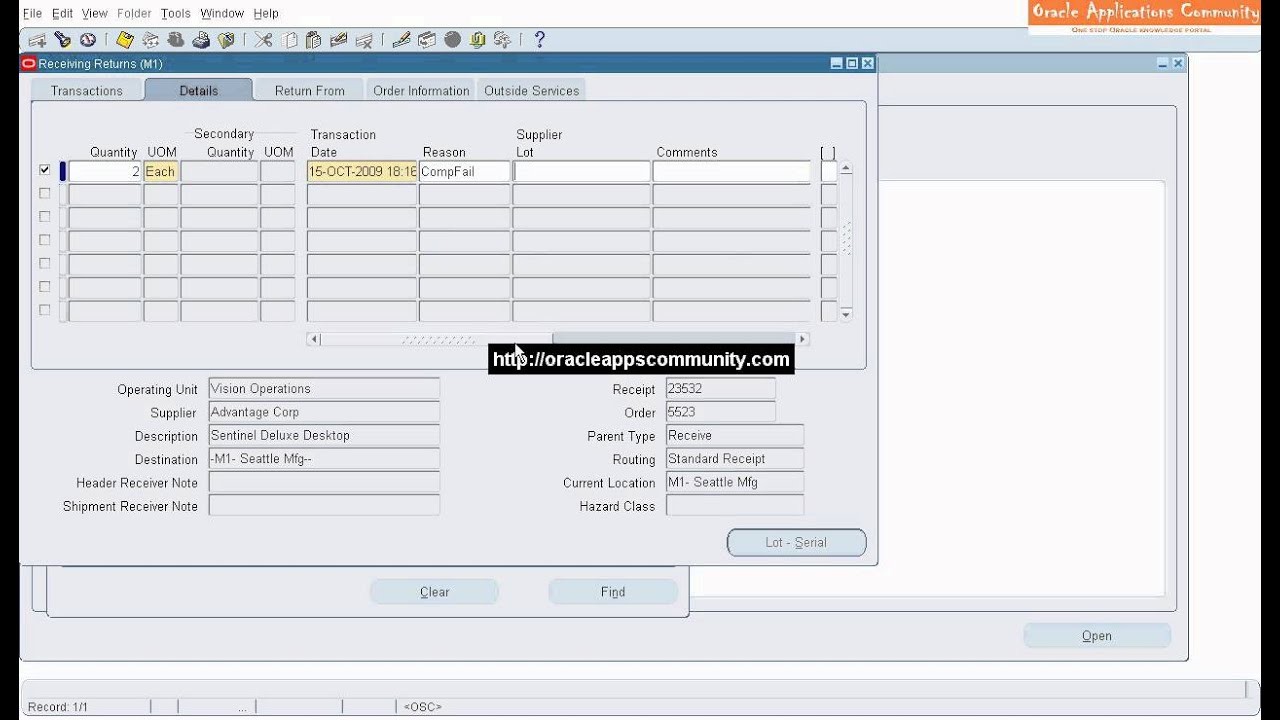The image size is (1280, 720).
Task: Check the seventh row checkbox
Action: [x=44, y=310]
